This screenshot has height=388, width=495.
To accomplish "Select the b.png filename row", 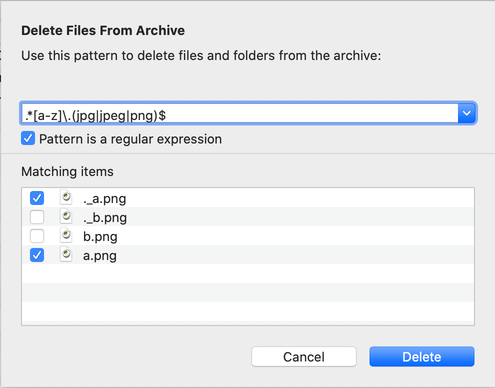I will pos(248,236).
